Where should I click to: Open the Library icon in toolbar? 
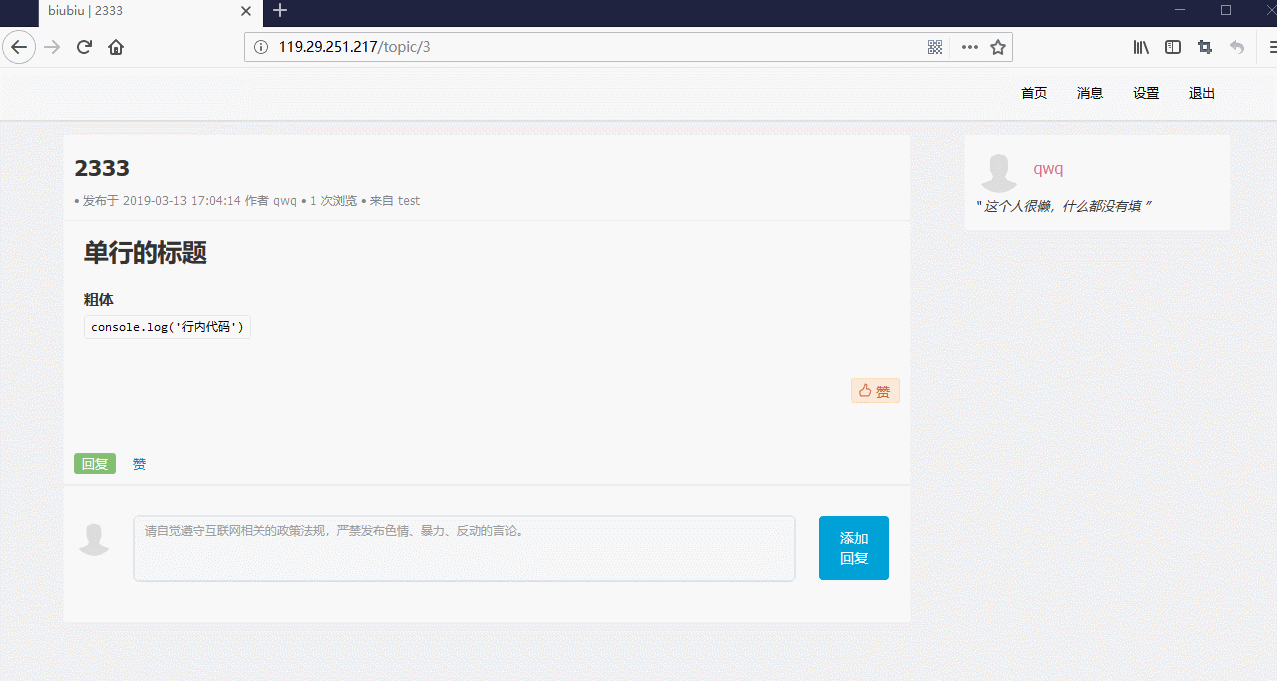pyautogui.click(x=1141, y=47)
